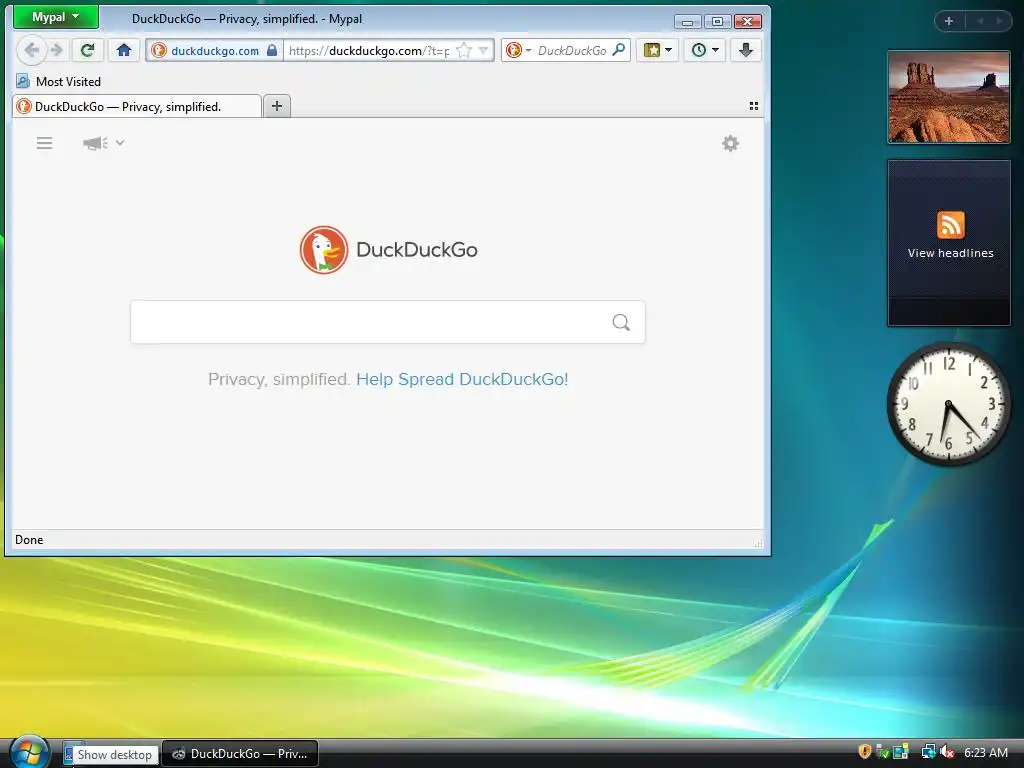Open the Windows Start orb
The image size is (1024, 768).
[x=28, y=752]
